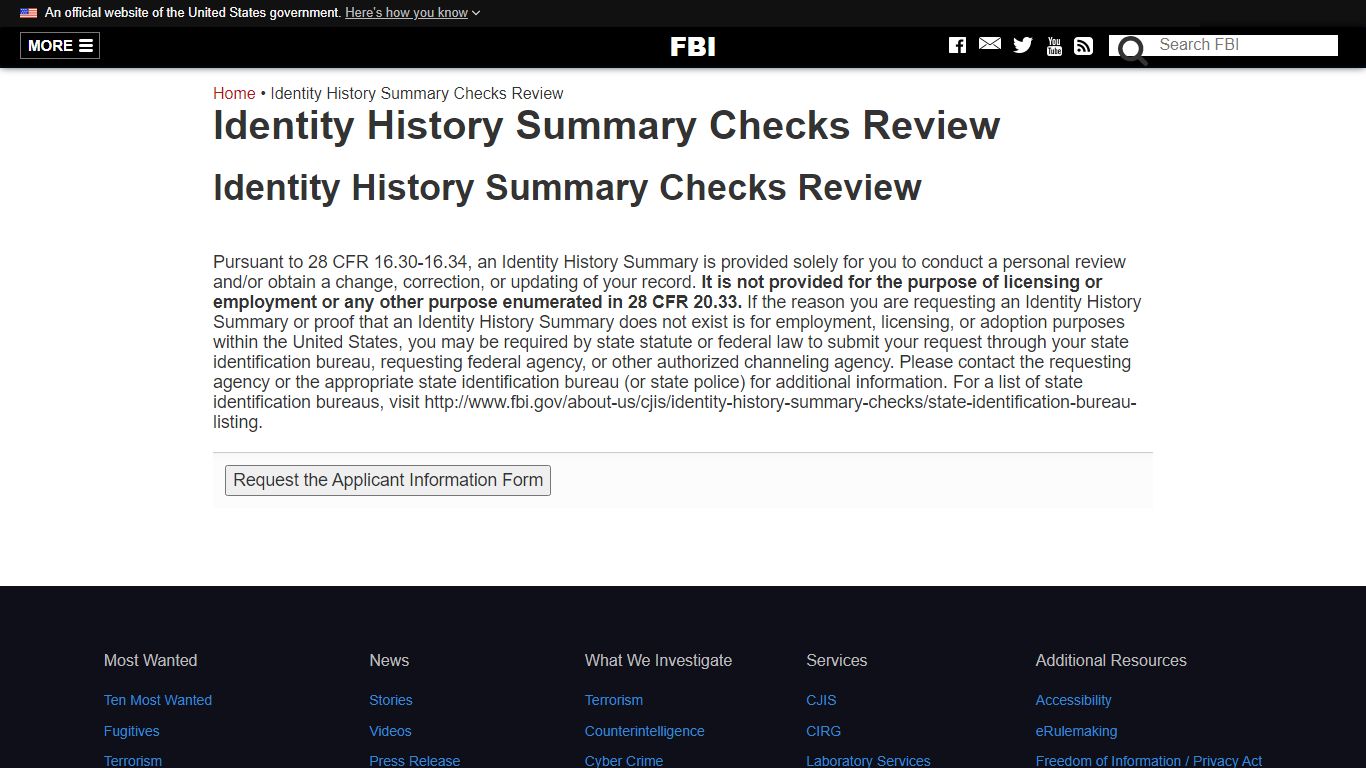Click the search magnifying glass icon
Image resolution: width=1366 pixels, height=768 pixels.
coord(1132,49)
